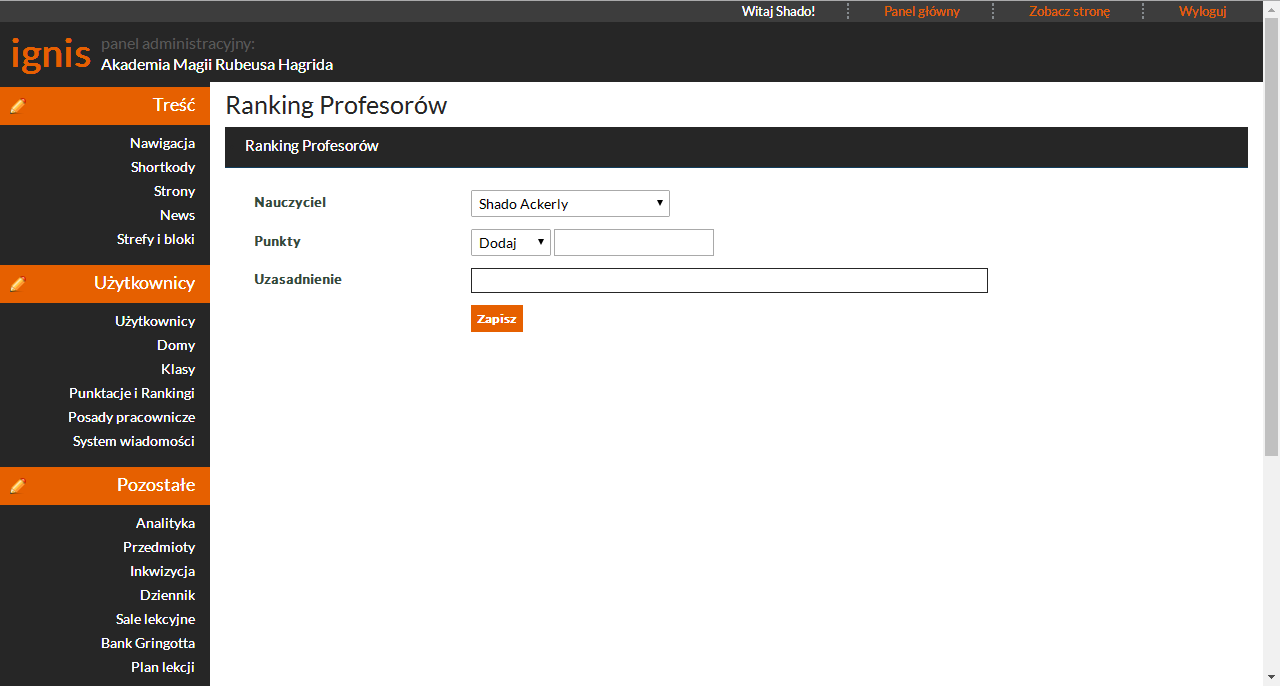Click Zobacz stronę in top bar
The image size is (1280, 686).
tap(1069, 11)
